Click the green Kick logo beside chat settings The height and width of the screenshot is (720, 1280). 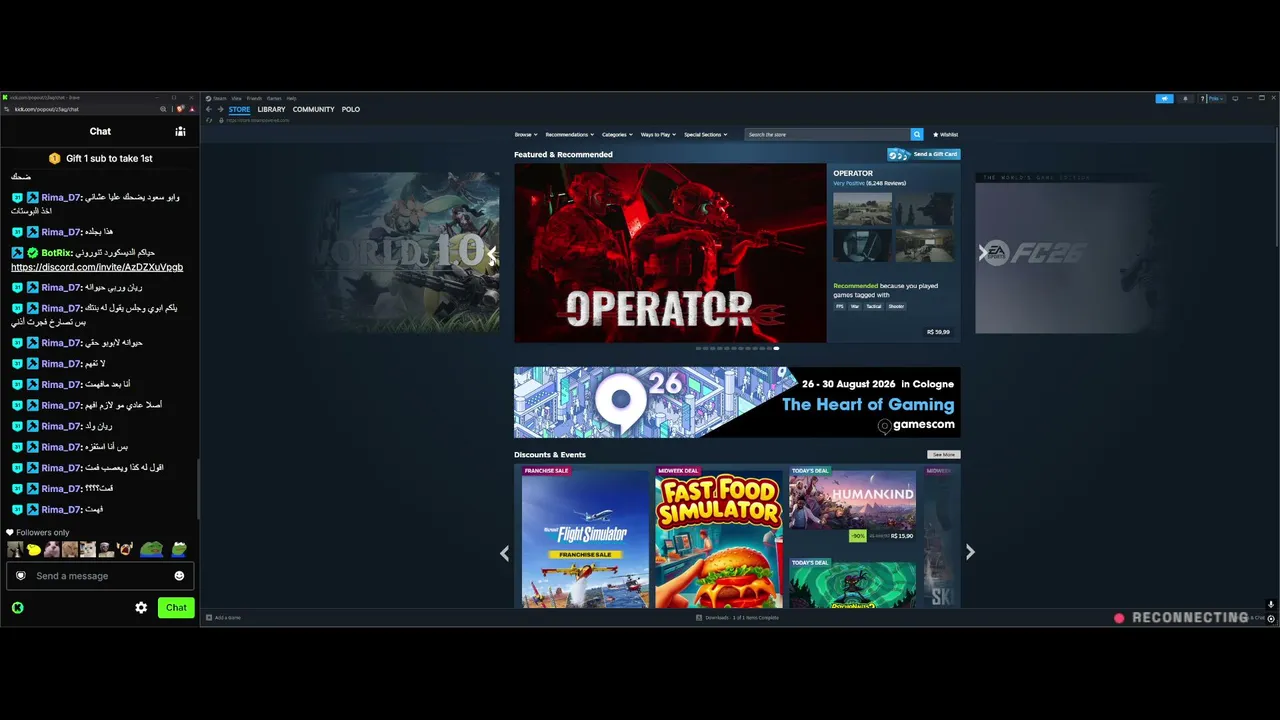(x=17, y=607)
